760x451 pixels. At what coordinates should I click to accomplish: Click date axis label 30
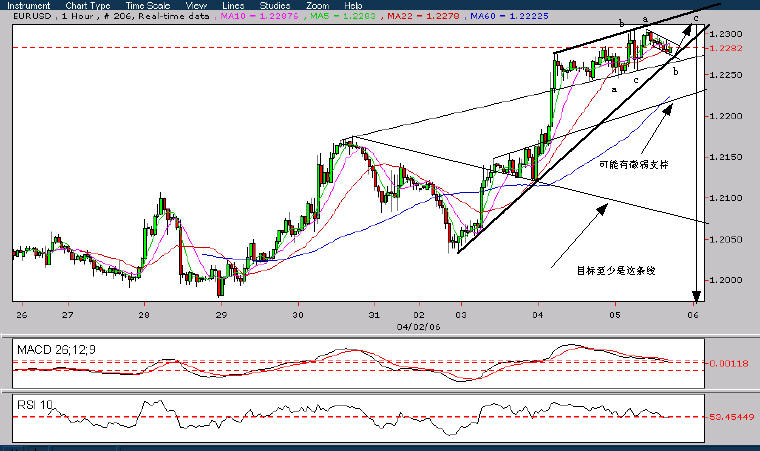[298, 315]
